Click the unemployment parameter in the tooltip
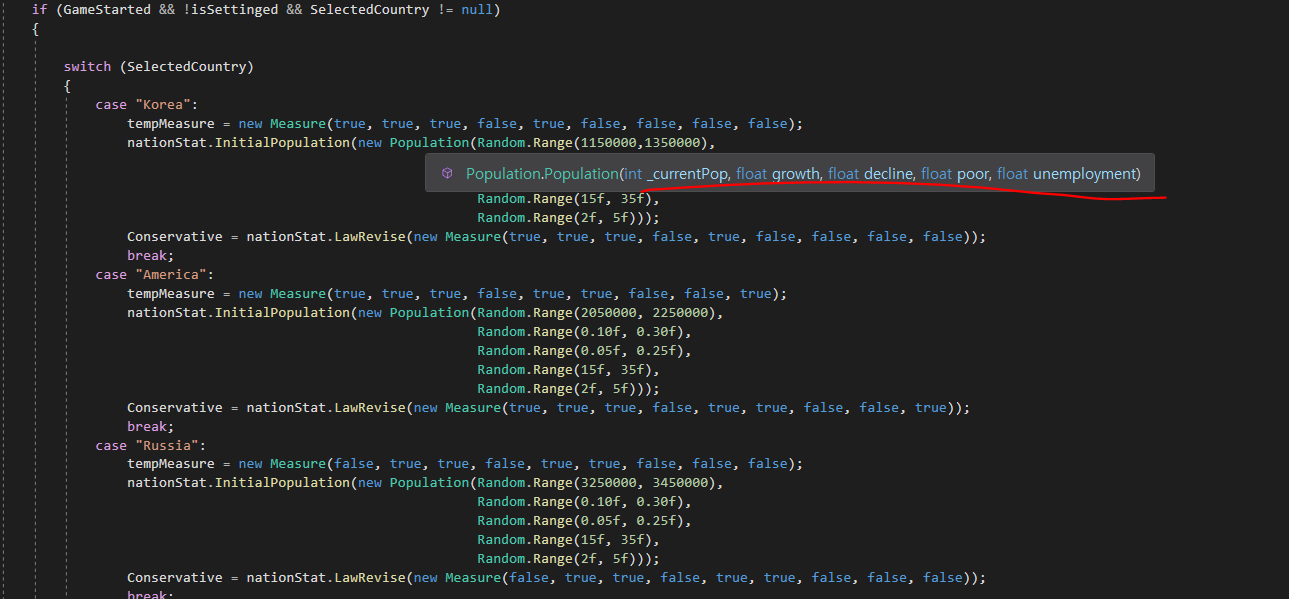 [1086, 174]
